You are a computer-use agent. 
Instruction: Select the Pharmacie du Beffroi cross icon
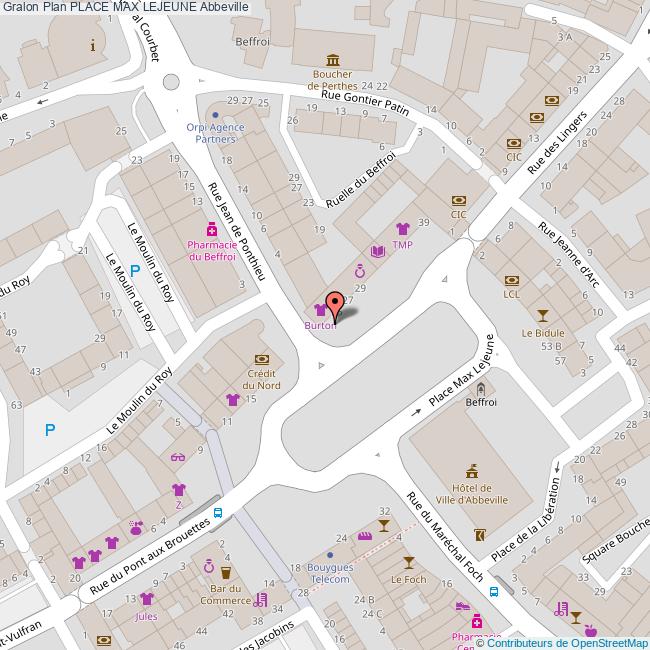tap(211, 229)
